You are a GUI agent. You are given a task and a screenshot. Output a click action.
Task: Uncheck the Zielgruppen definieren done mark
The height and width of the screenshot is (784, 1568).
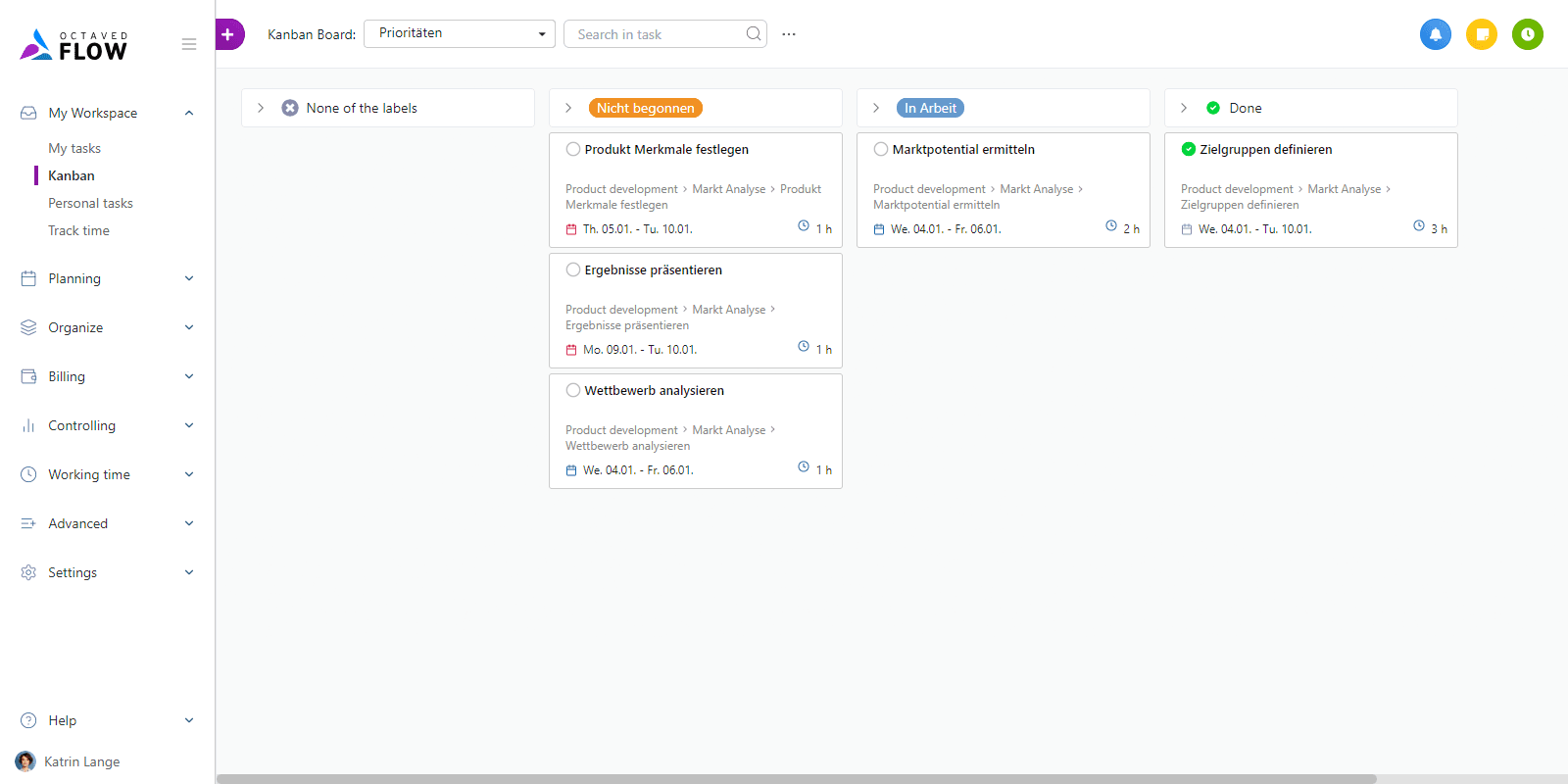coord(1189,150)
